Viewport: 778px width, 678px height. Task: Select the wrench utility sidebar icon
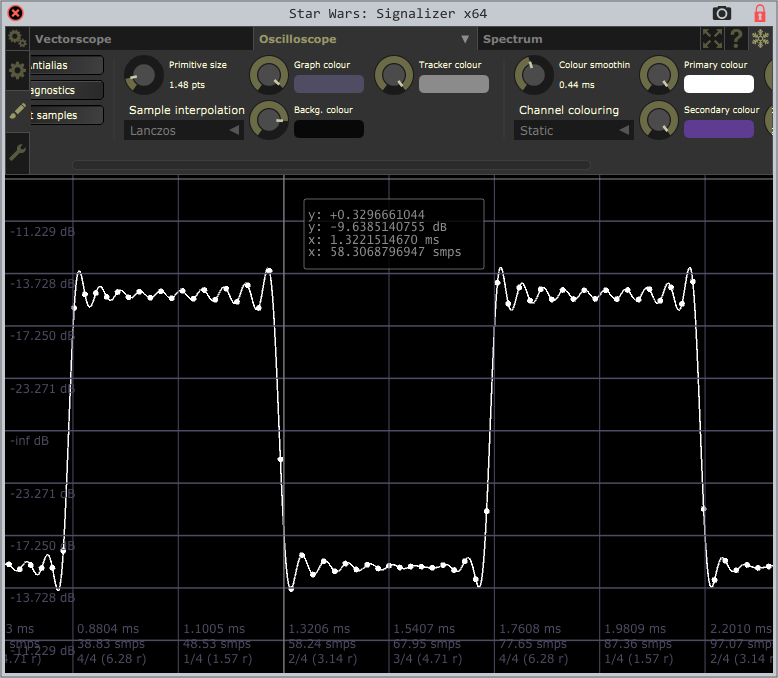(17, 152)
